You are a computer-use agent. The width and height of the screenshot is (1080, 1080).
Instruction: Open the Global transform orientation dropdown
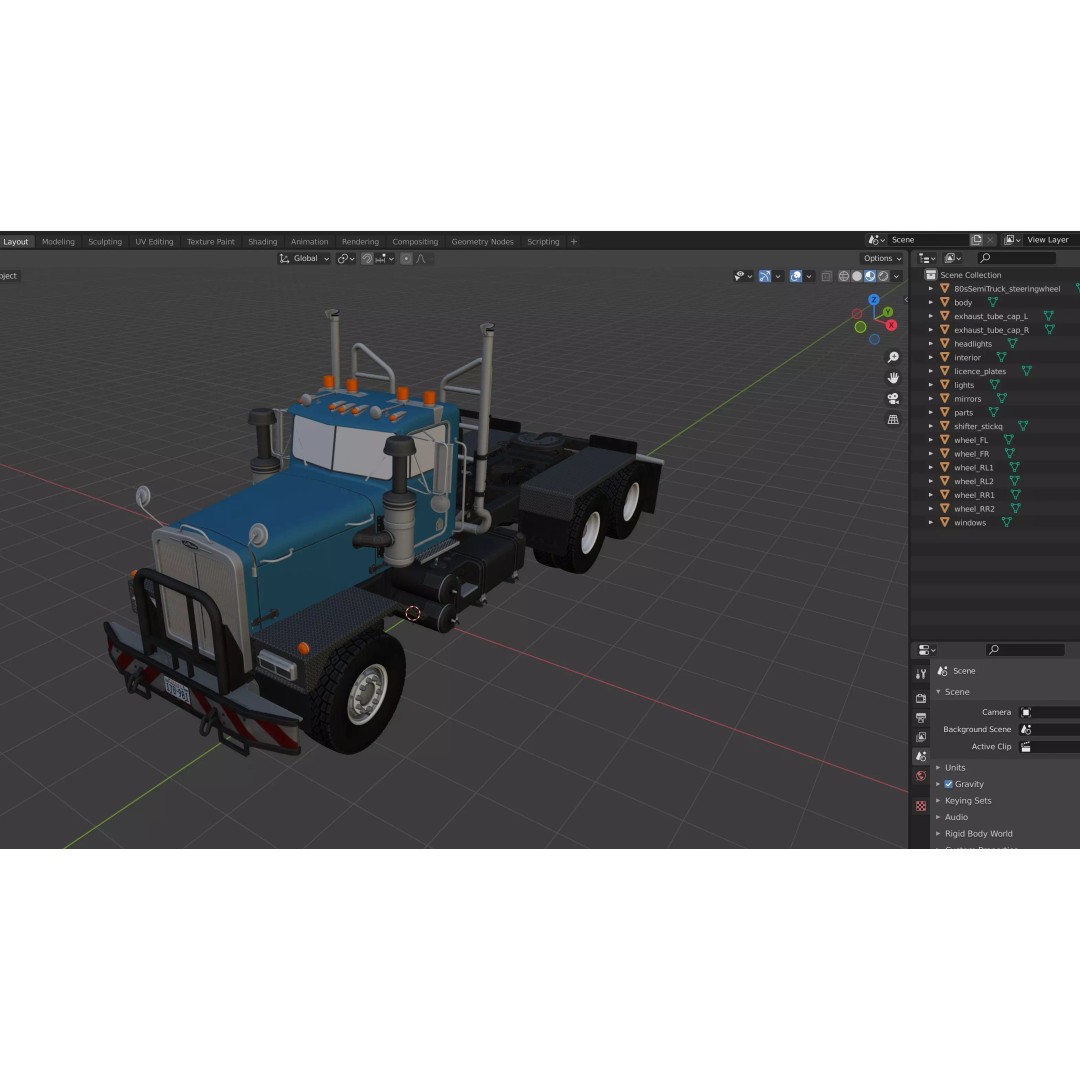pos(304,258)
